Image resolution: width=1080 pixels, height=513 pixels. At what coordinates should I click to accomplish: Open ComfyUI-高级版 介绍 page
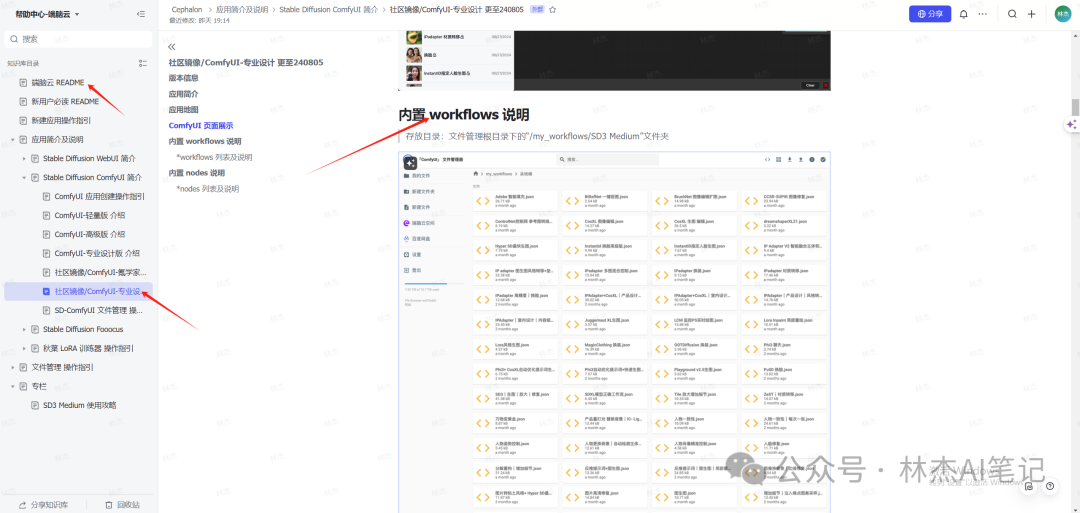click(90, 234)
